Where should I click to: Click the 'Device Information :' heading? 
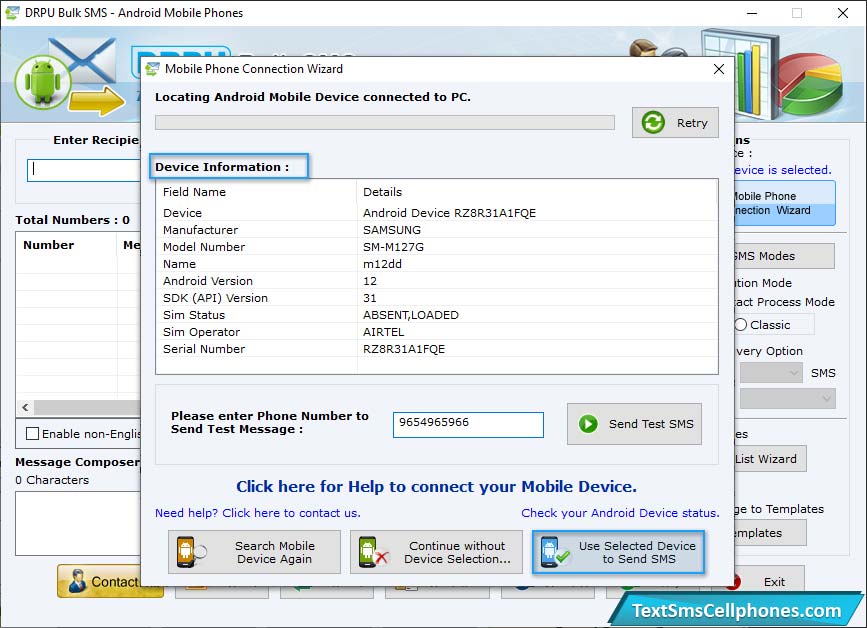222,167
